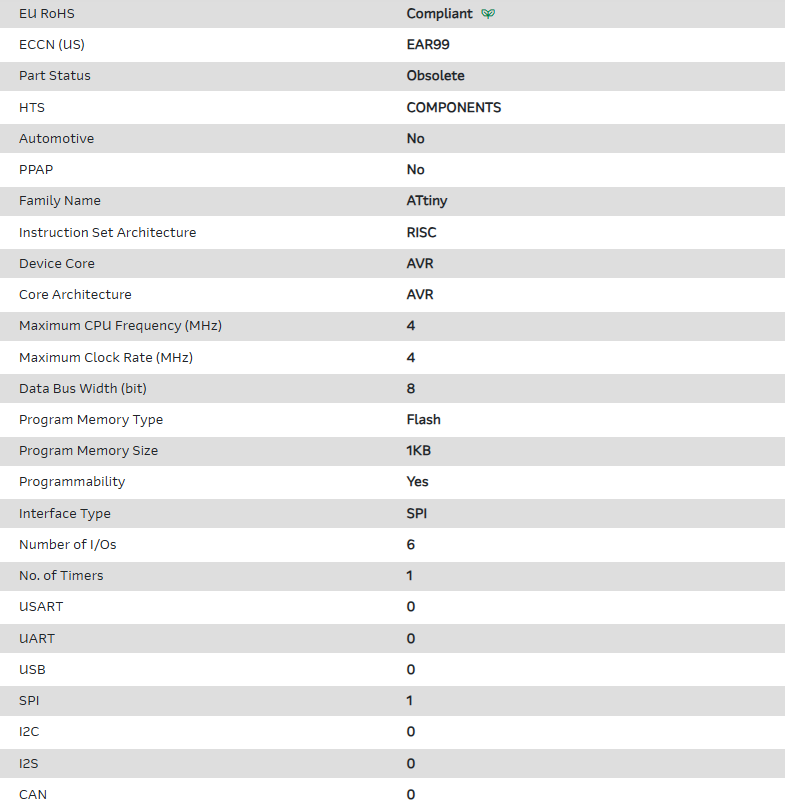Click the Automotive row label
Image resolution: width=785 pixels, height=810 pixels.
coord(56,139)
